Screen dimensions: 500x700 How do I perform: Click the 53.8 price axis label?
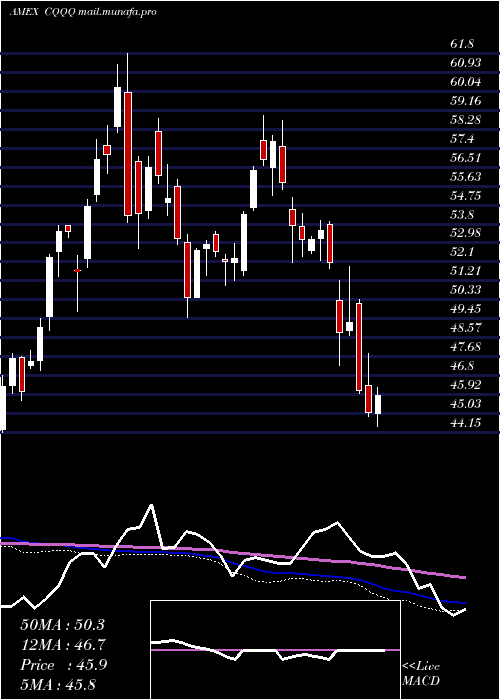coord(462,215)
